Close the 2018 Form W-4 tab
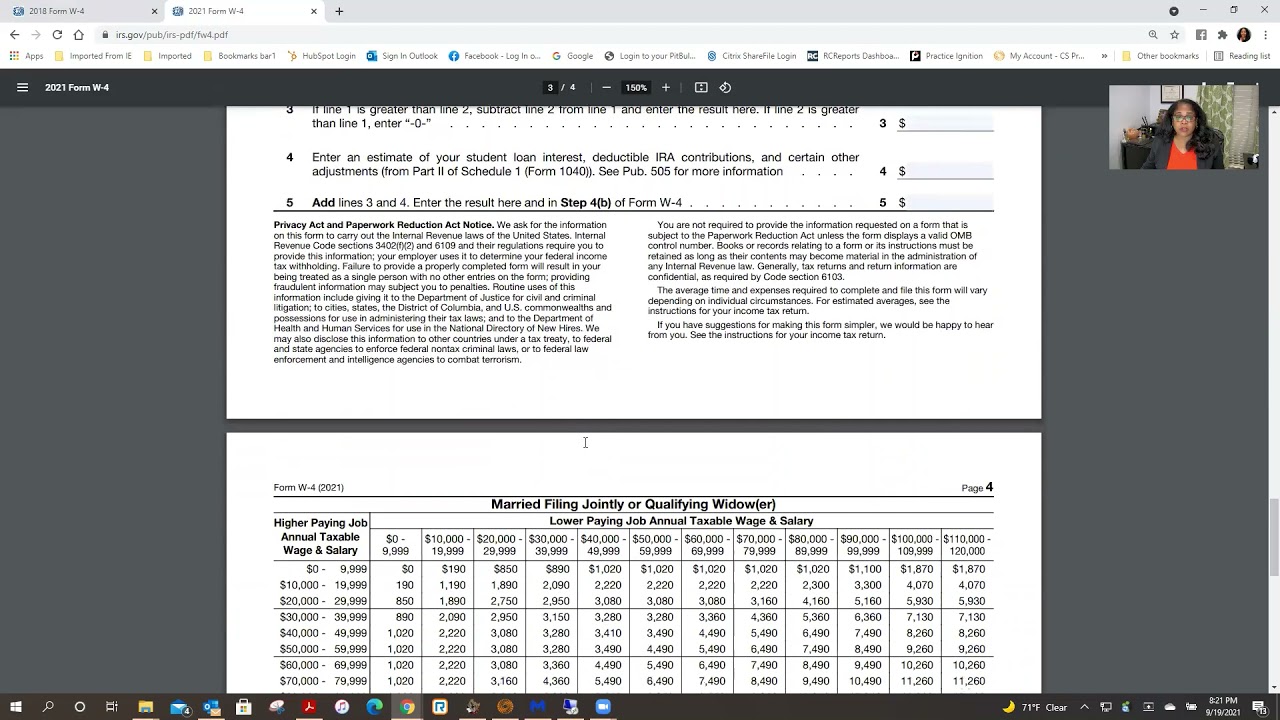The image size is (1280, 720). pos(154,11)
